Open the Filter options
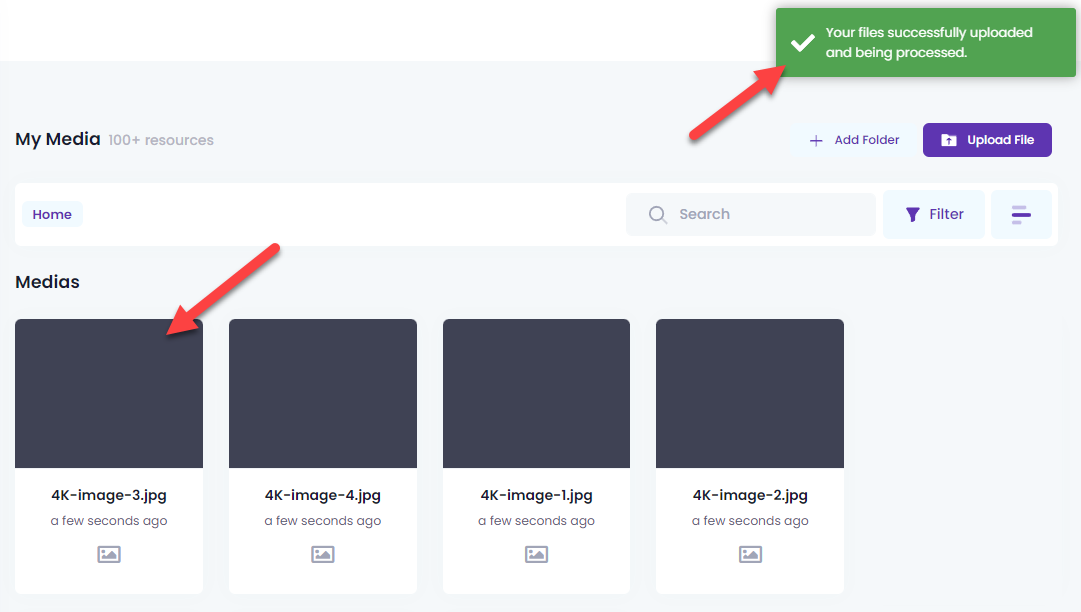This screenshot has height=612, width=1081. 934,214
